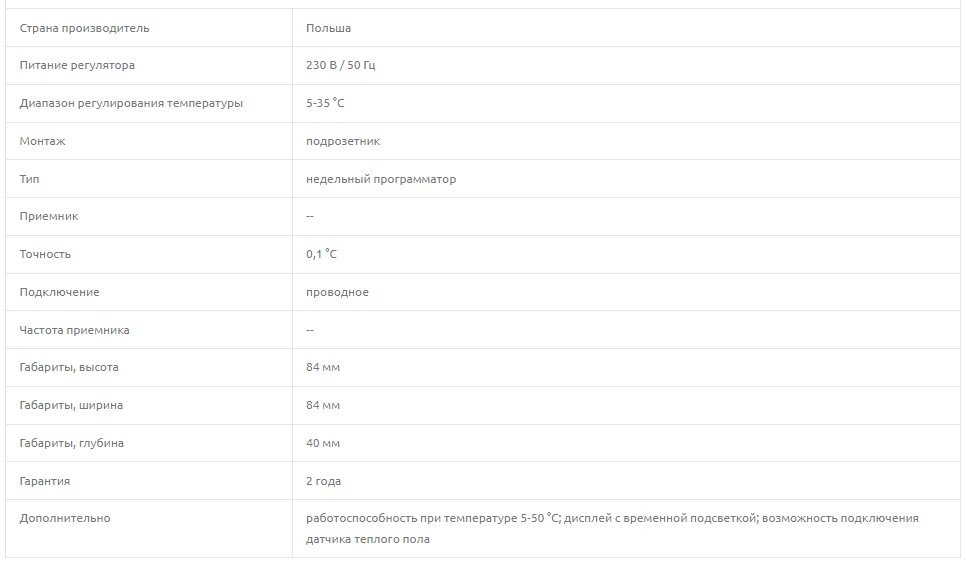Click the "0,1 °C" accuracy value
The image size is (967, 563).
point(321,254)
